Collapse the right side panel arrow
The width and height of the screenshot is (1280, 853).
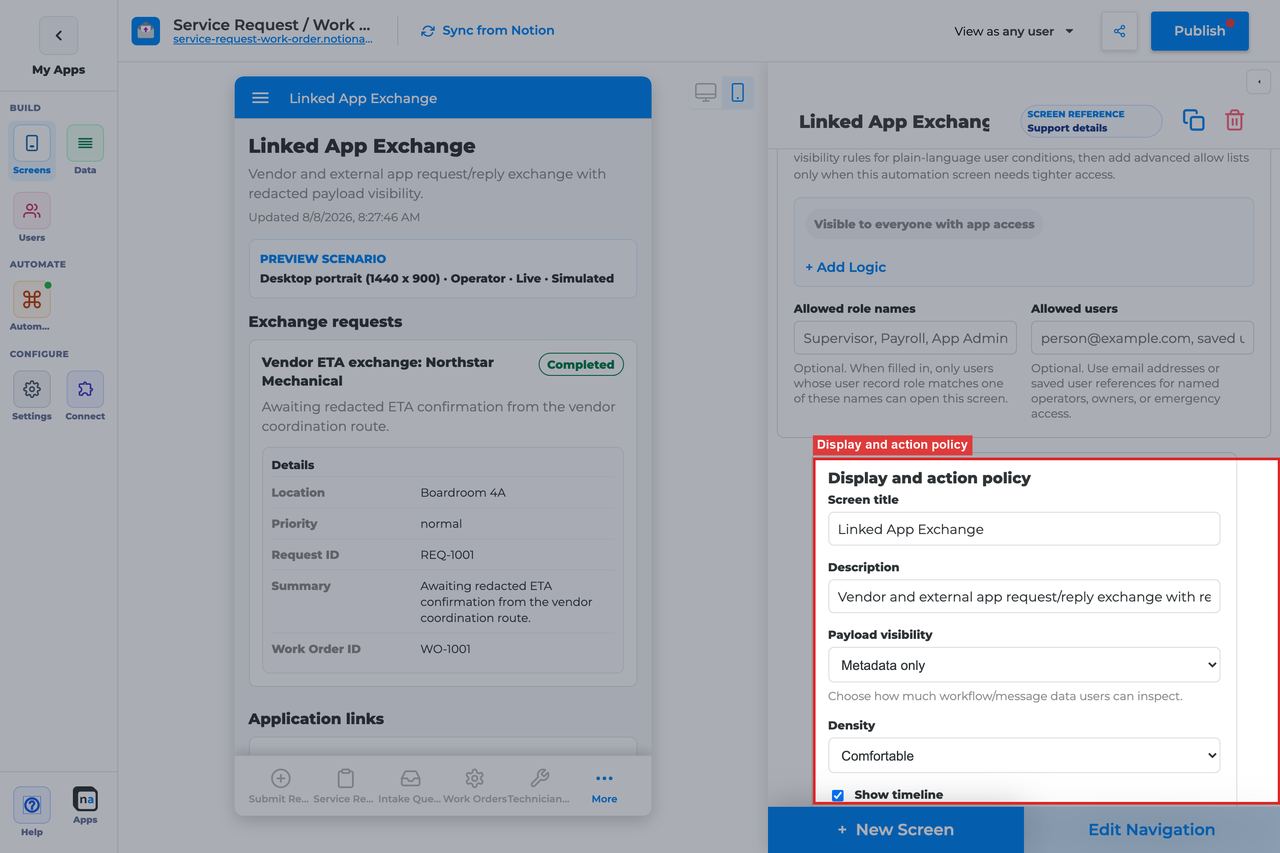(x=1258, y=82)
